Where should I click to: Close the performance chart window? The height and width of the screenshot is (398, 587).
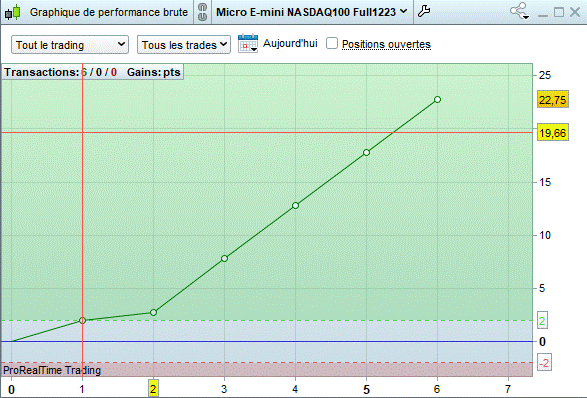pos(575,12)
